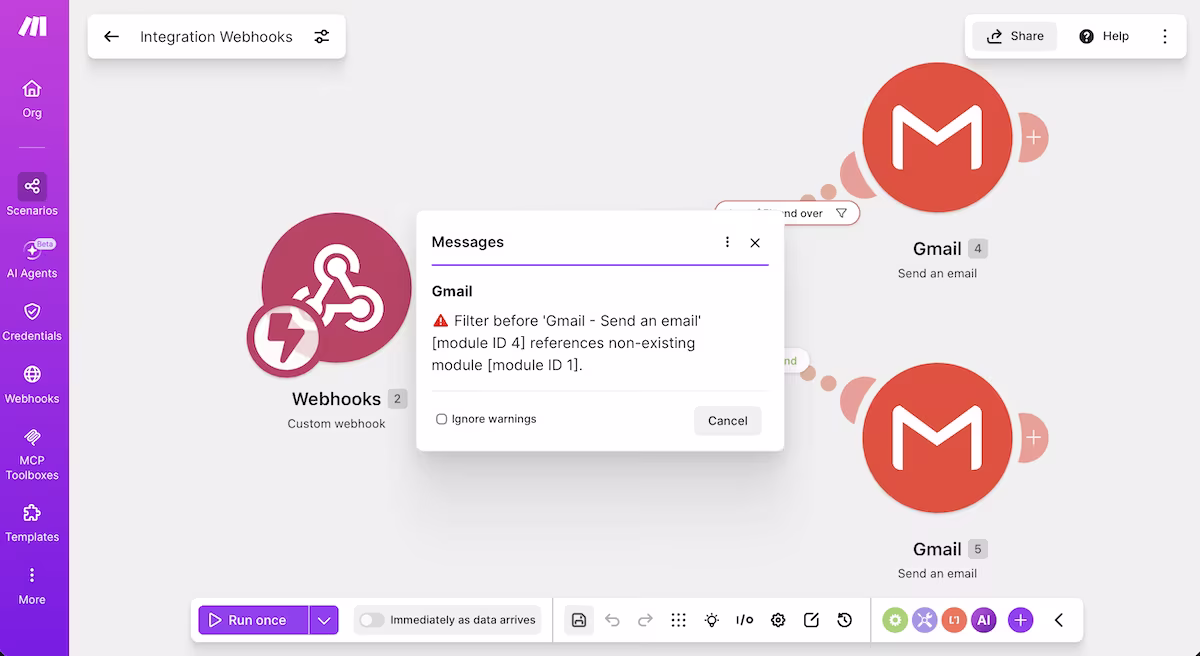Open Credentials in the sidebar
The image size is (1200, 656).
click(32, 321)
